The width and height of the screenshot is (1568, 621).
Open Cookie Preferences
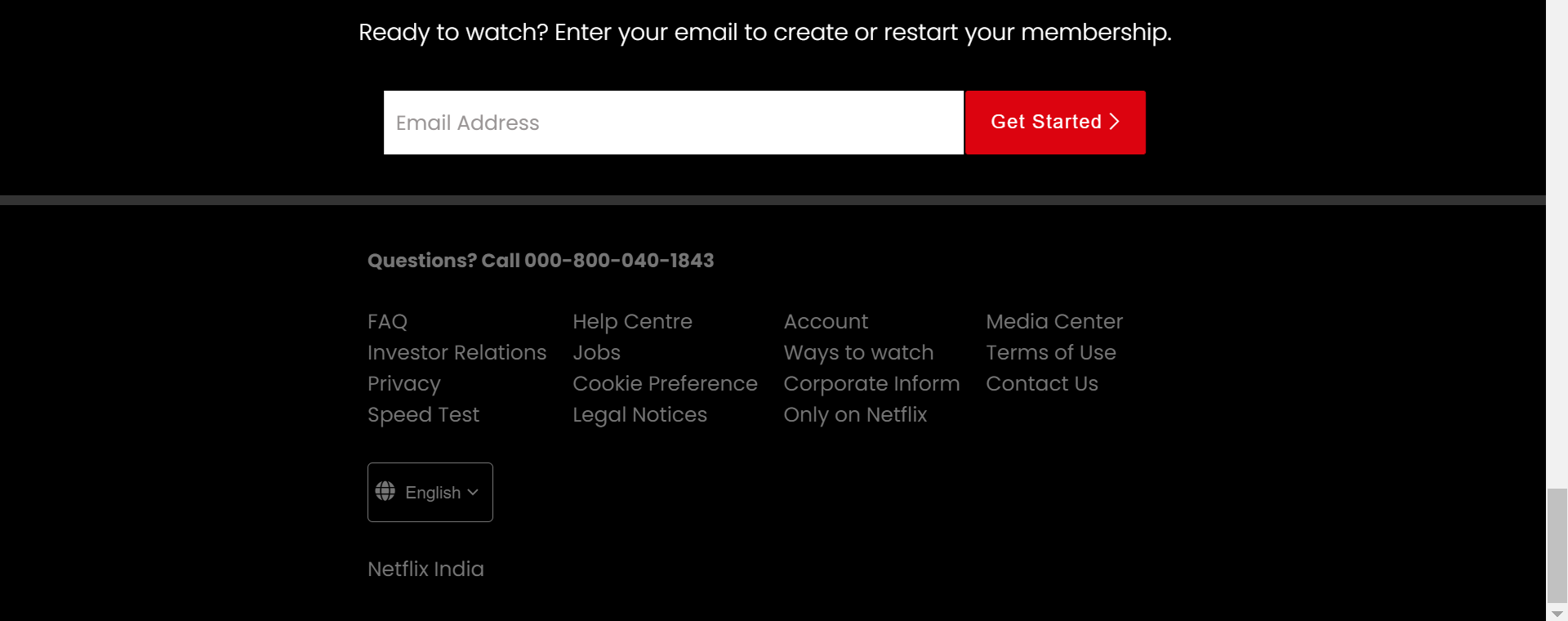click(665, 383)
